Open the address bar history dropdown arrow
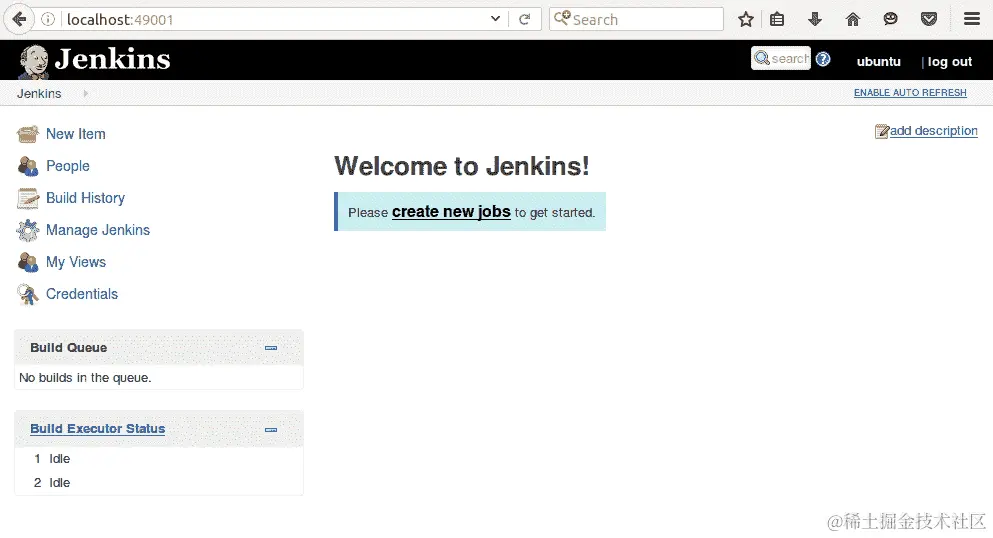Viewport: 993px width, 538px height. click(495, 19)
